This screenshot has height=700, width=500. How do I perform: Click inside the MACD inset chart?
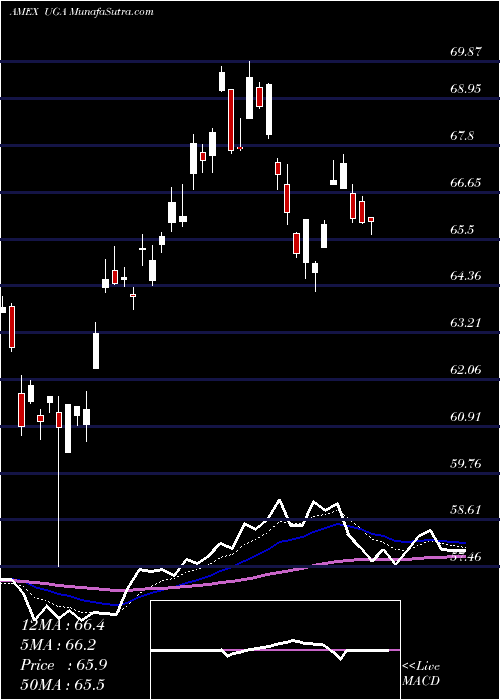coord(275,650)
